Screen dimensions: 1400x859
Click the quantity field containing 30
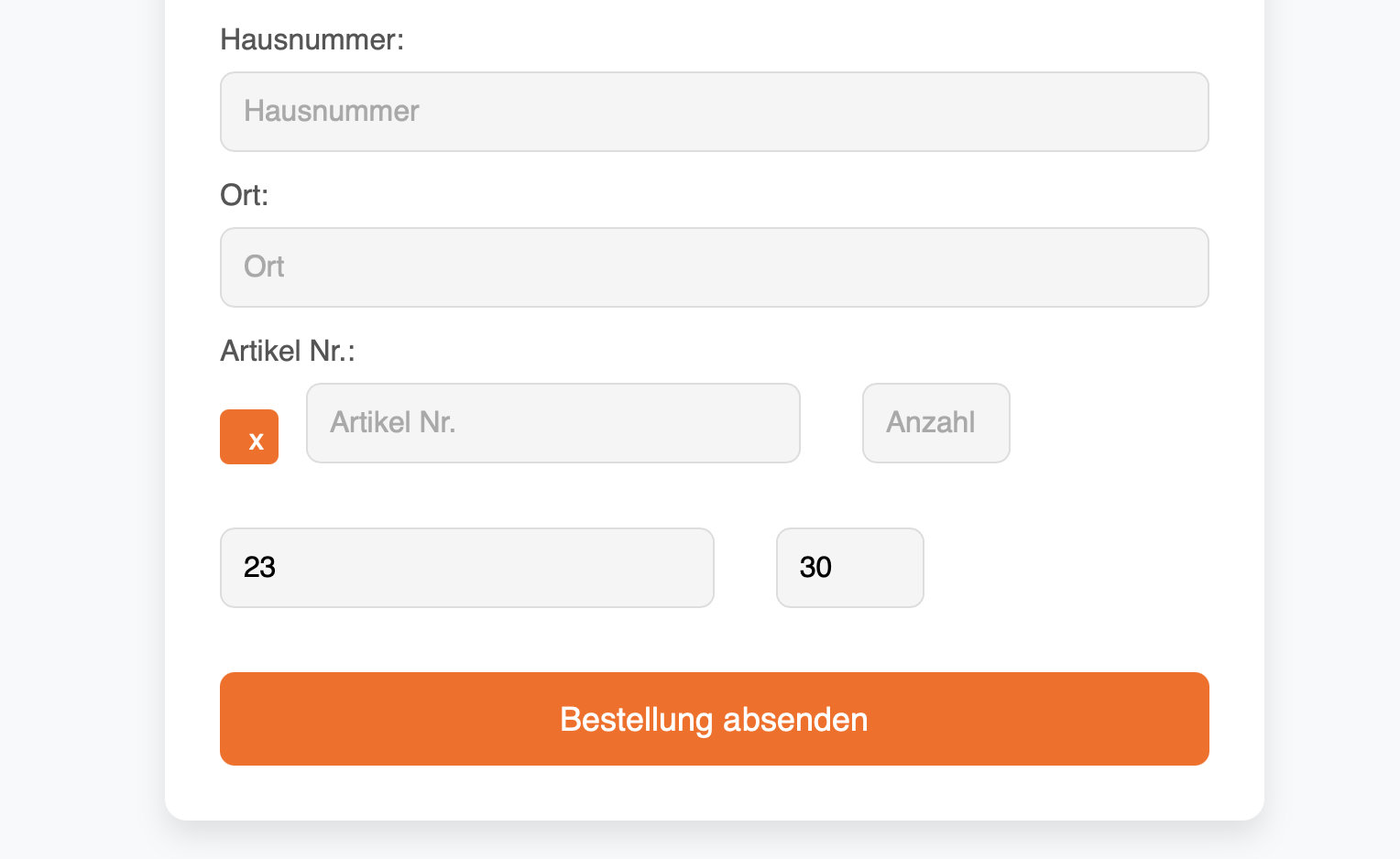click(x=849, y=568)
